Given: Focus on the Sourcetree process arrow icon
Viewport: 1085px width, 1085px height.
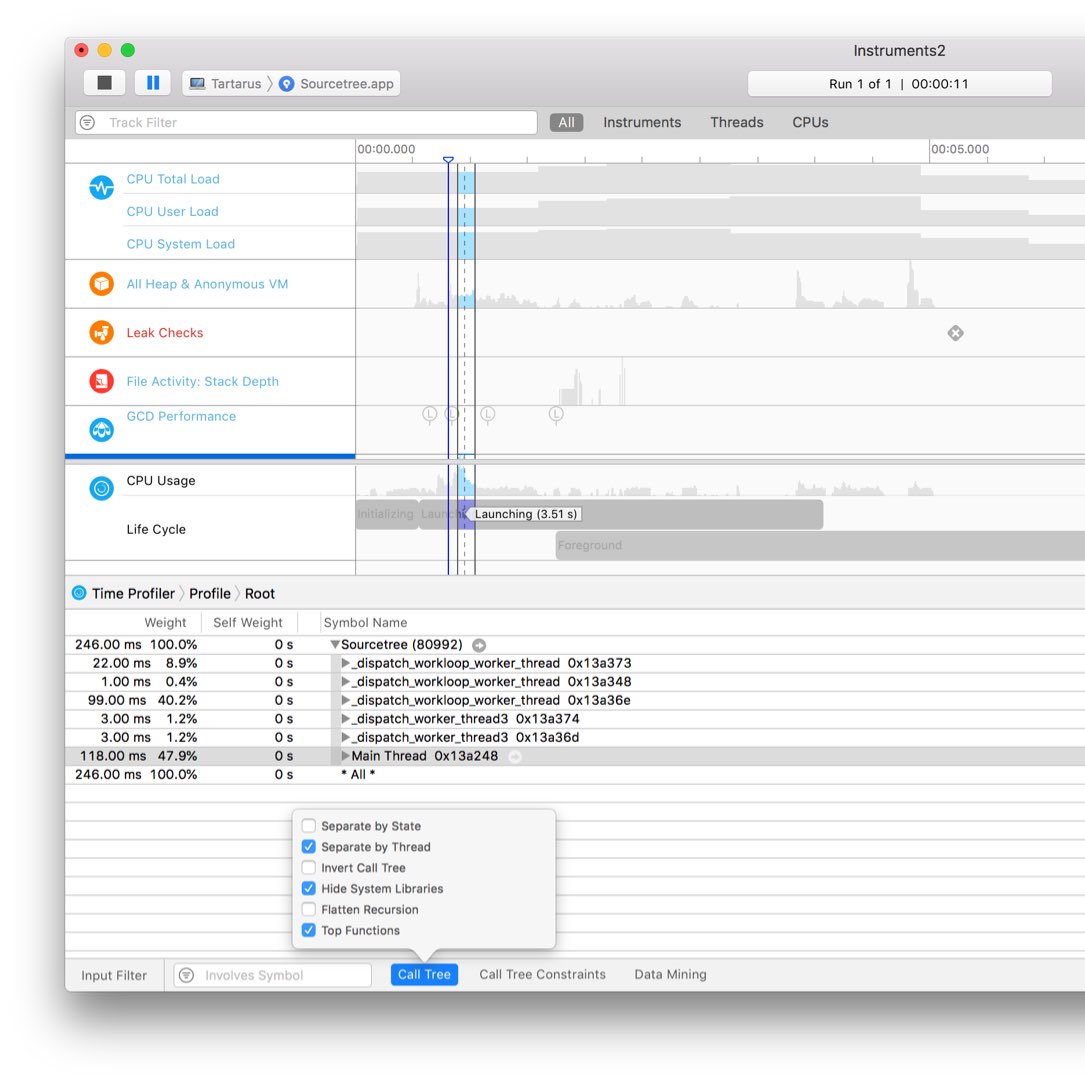Looking at the screenshot, I should 479,645.
